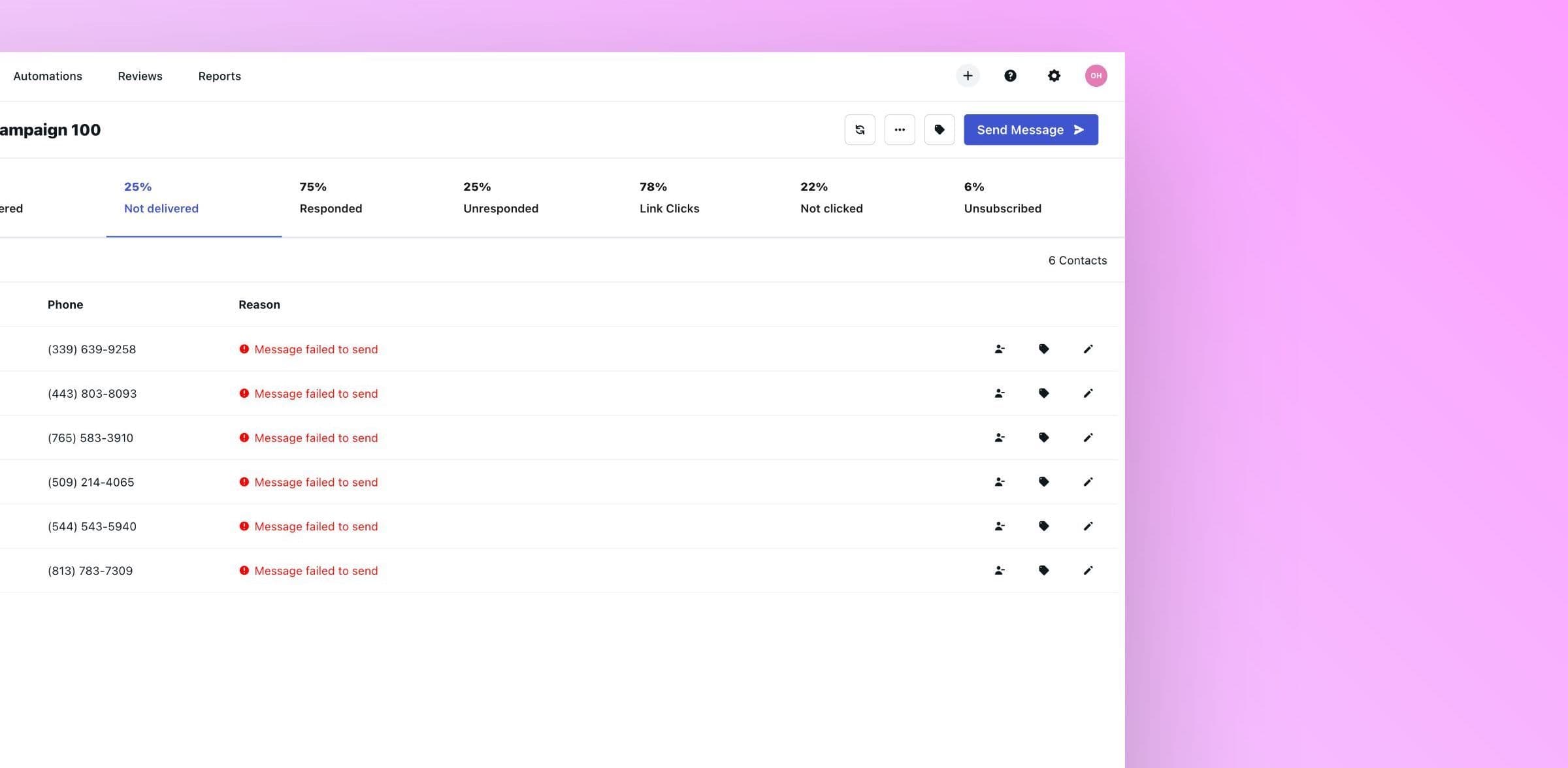Click the edit pencil for (813) 783-7309

[1088, 570]
